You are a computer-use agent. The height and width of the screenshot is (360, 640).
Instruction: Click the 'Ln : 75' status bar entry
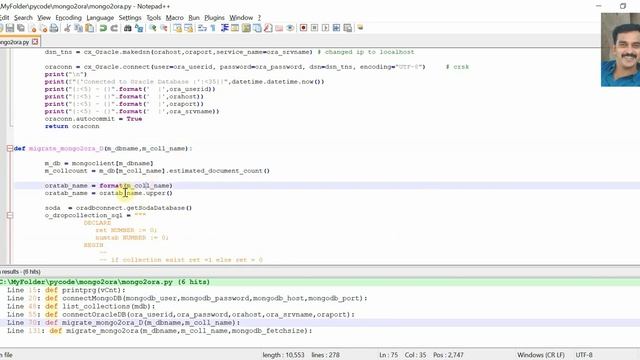[388, 355]
